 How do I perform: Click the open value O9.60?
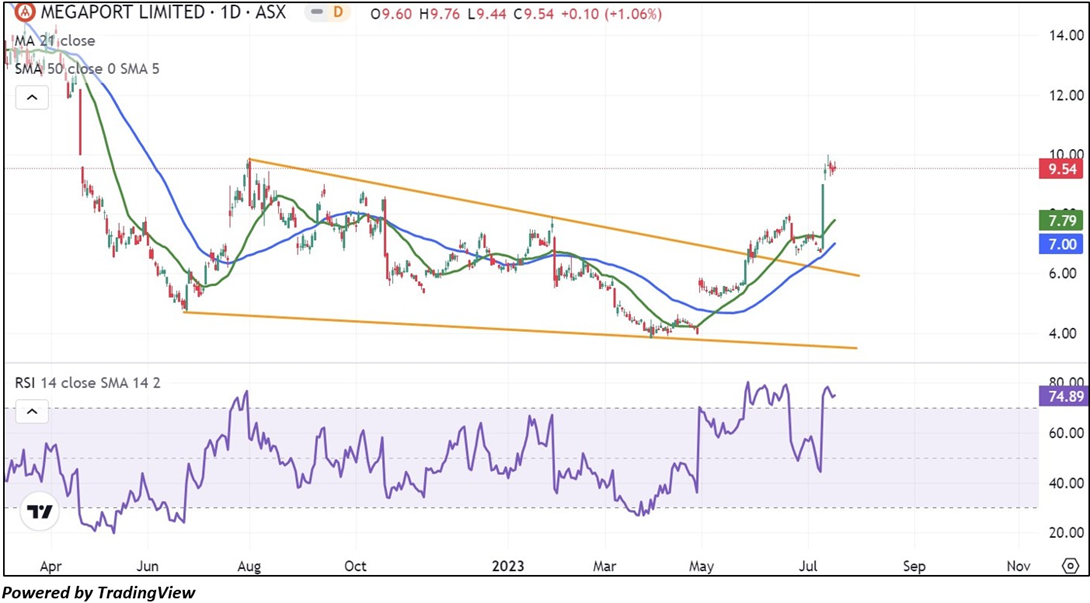pyautogui.click(x=391, y=14)
